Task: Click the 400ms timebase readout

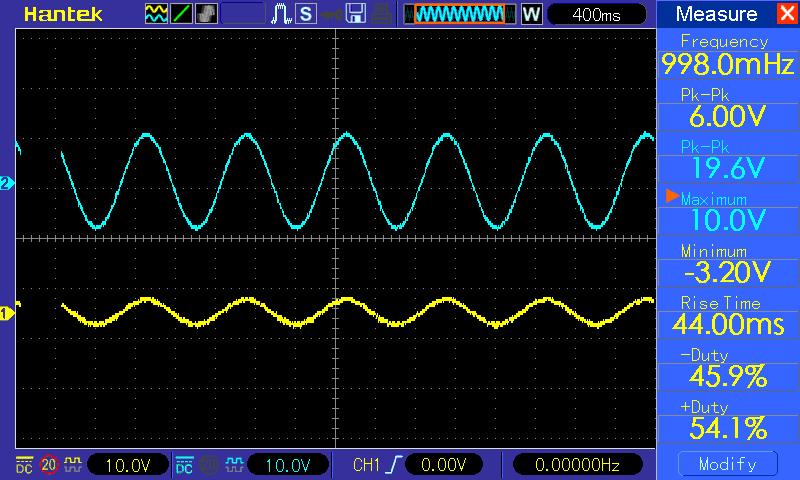Action: [x=596, y=14]
